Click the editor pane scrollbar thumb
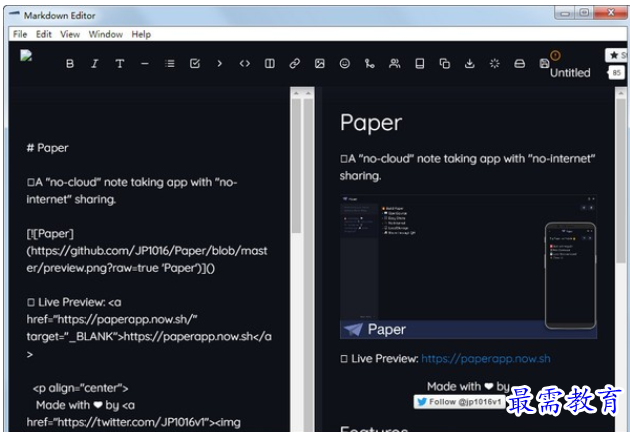Viewport: 630px width, 432px height. [x=297, y=166]
